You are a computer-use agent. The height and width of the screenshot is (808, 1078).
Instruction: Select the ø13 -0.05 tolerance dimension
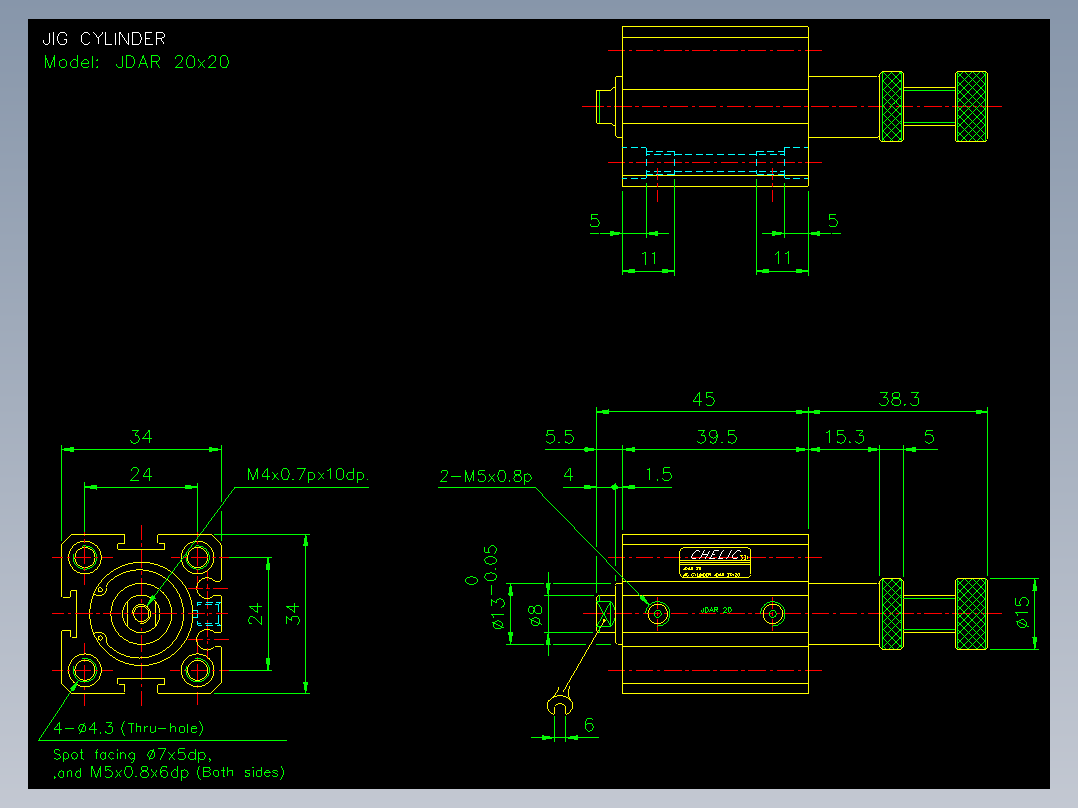490,587
